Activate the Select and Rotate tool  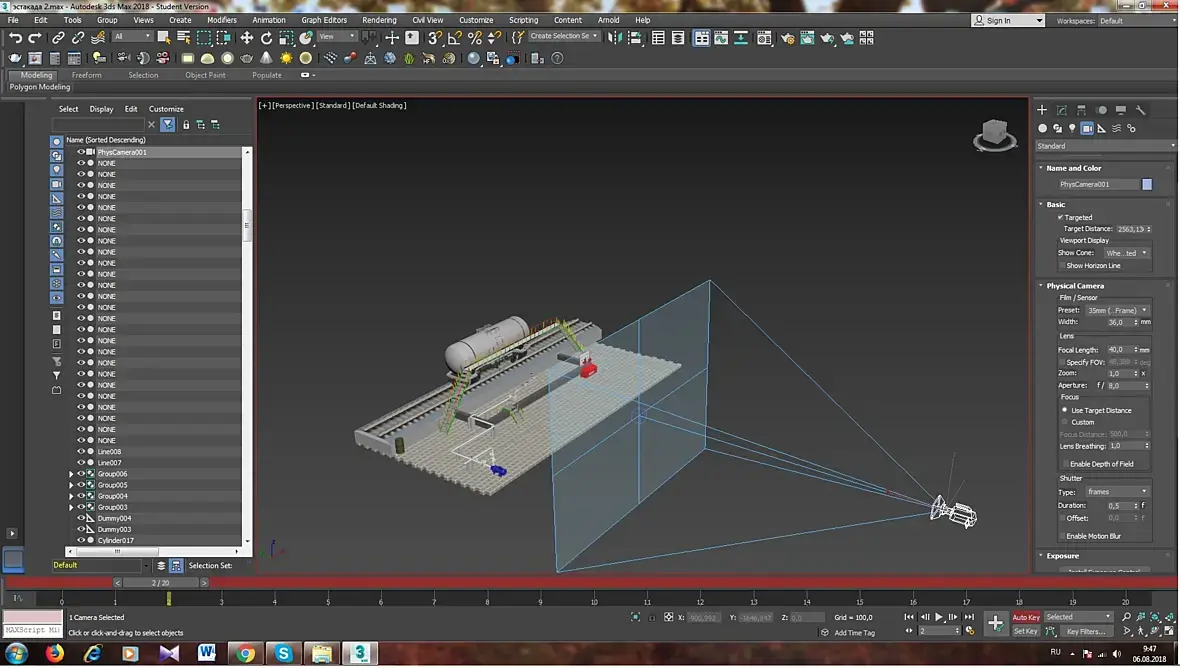point(267,37)
